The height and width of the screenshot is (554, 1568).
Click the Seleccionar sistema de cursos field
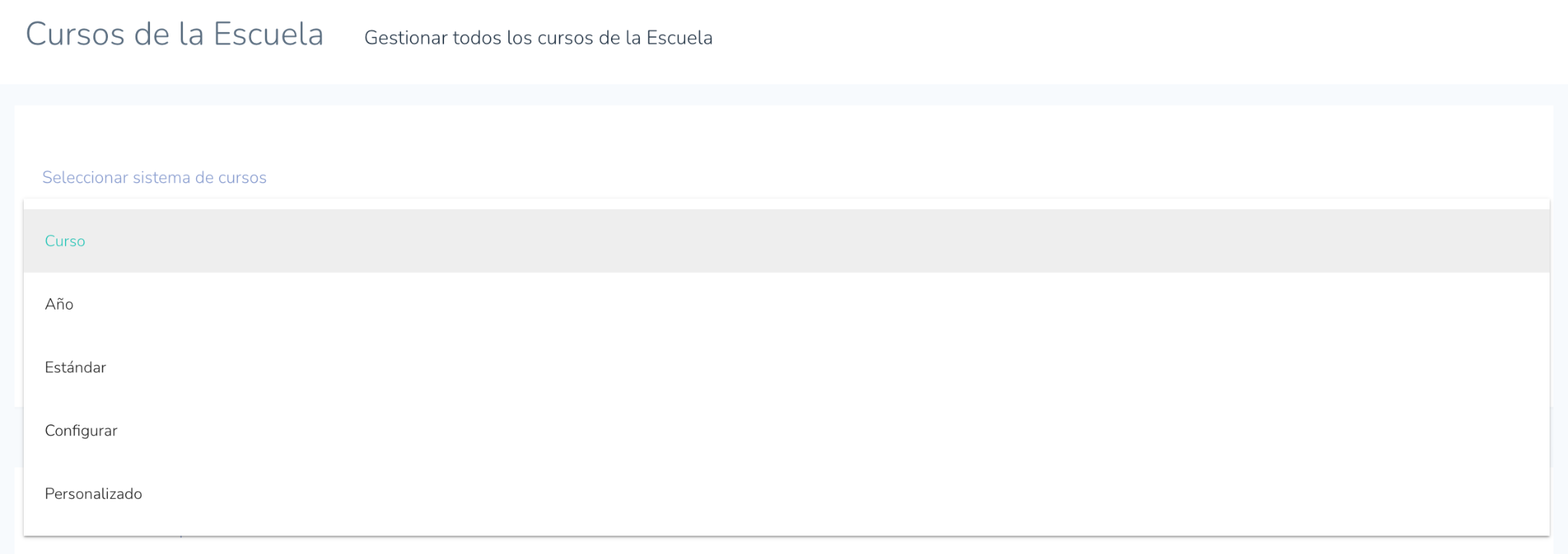(154, 178)
